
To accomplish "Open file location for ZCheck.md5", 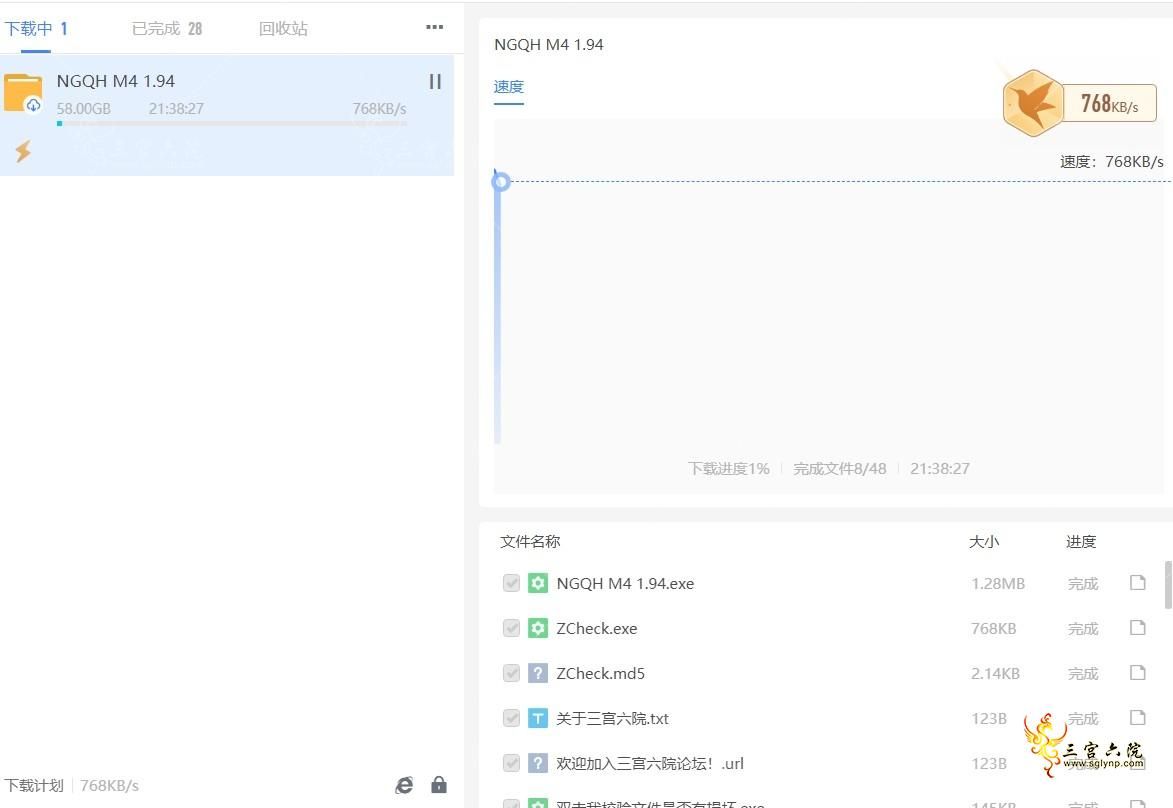I will 1137,673.
